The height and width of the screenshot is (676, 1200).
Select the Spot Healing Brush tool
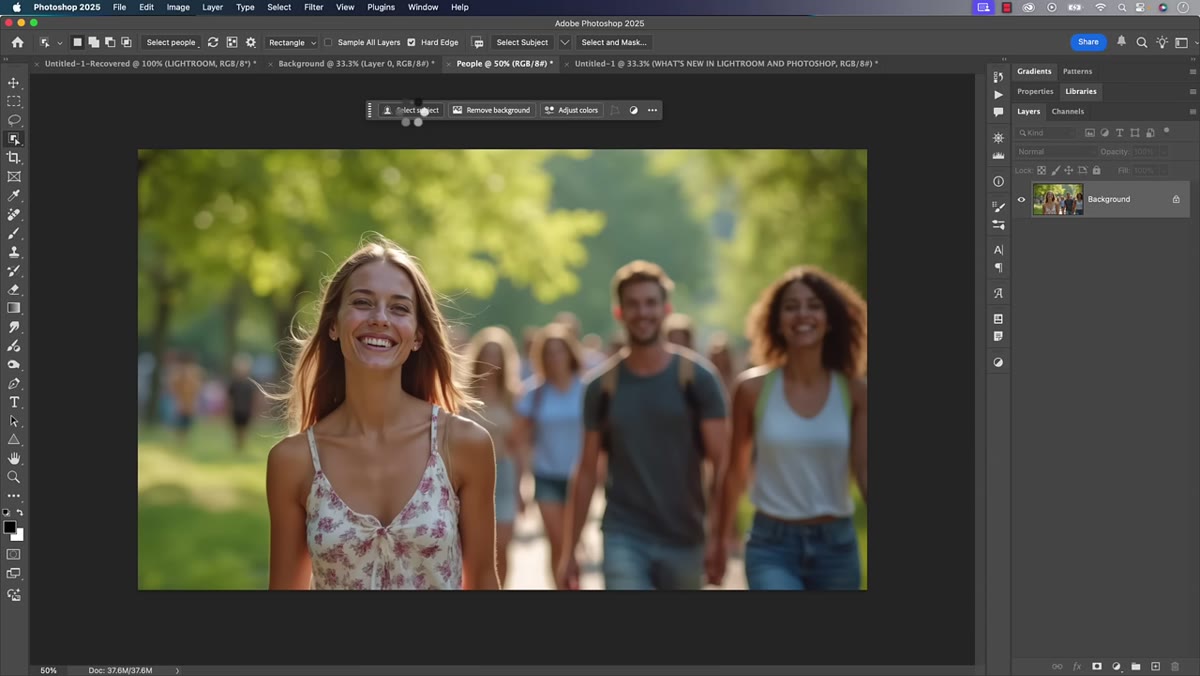pos(14,214)
